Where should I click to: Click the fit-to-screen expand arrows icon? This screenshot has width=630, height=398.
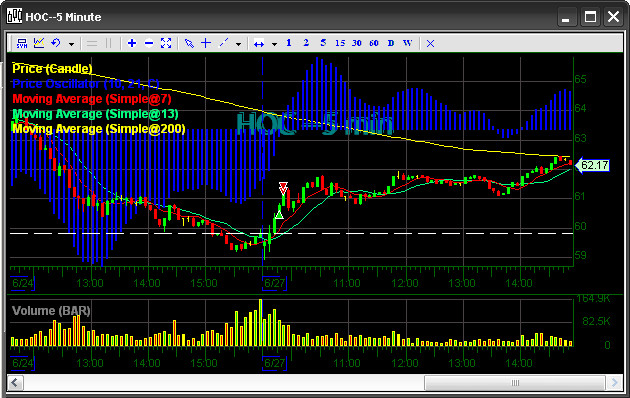coord(166,43)
